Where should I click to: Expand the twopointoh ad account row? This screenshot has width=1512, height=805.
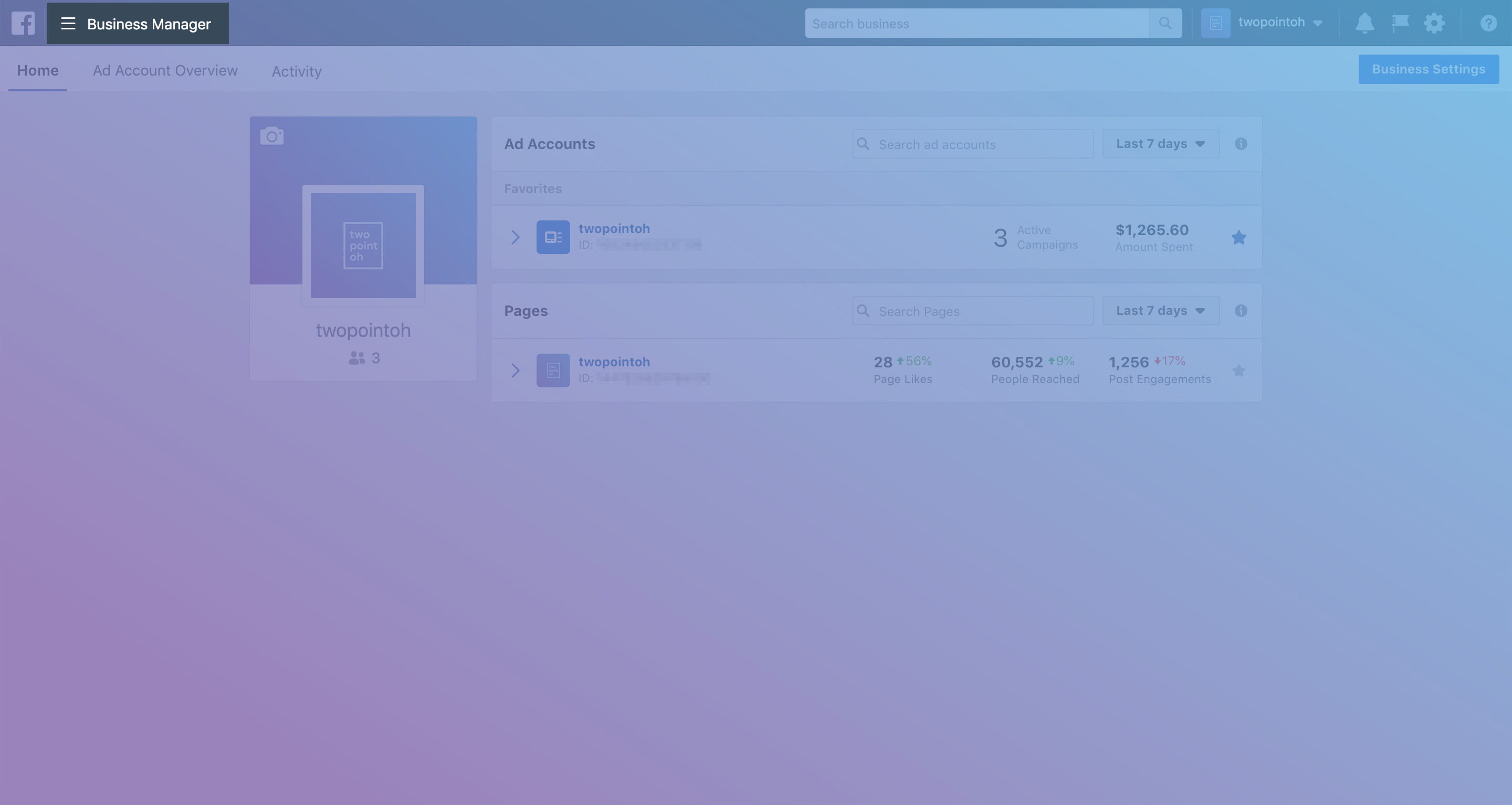(x=516, y=237)
